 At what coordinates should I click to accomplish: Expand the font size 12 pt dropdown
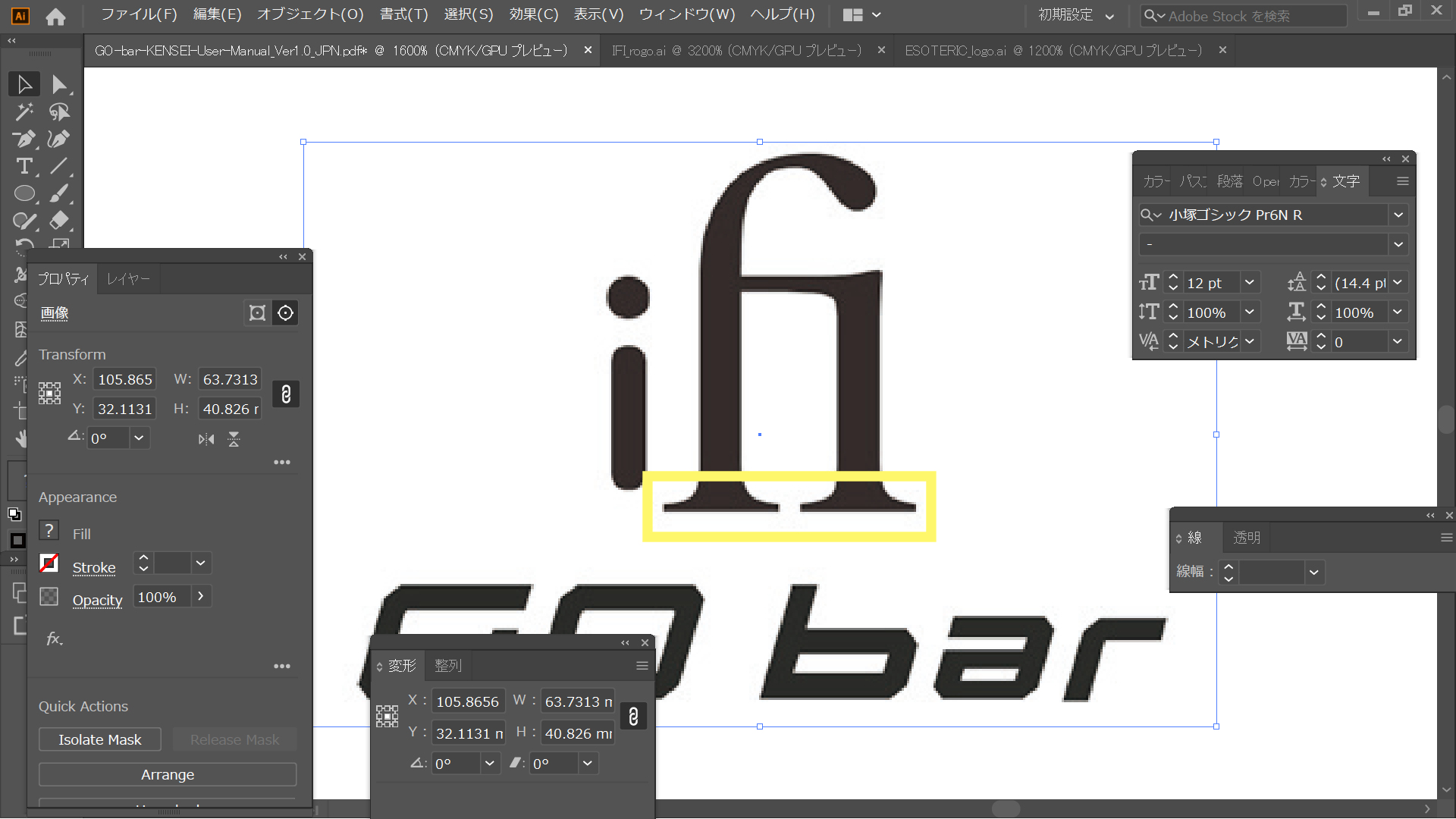(1249, 283)
